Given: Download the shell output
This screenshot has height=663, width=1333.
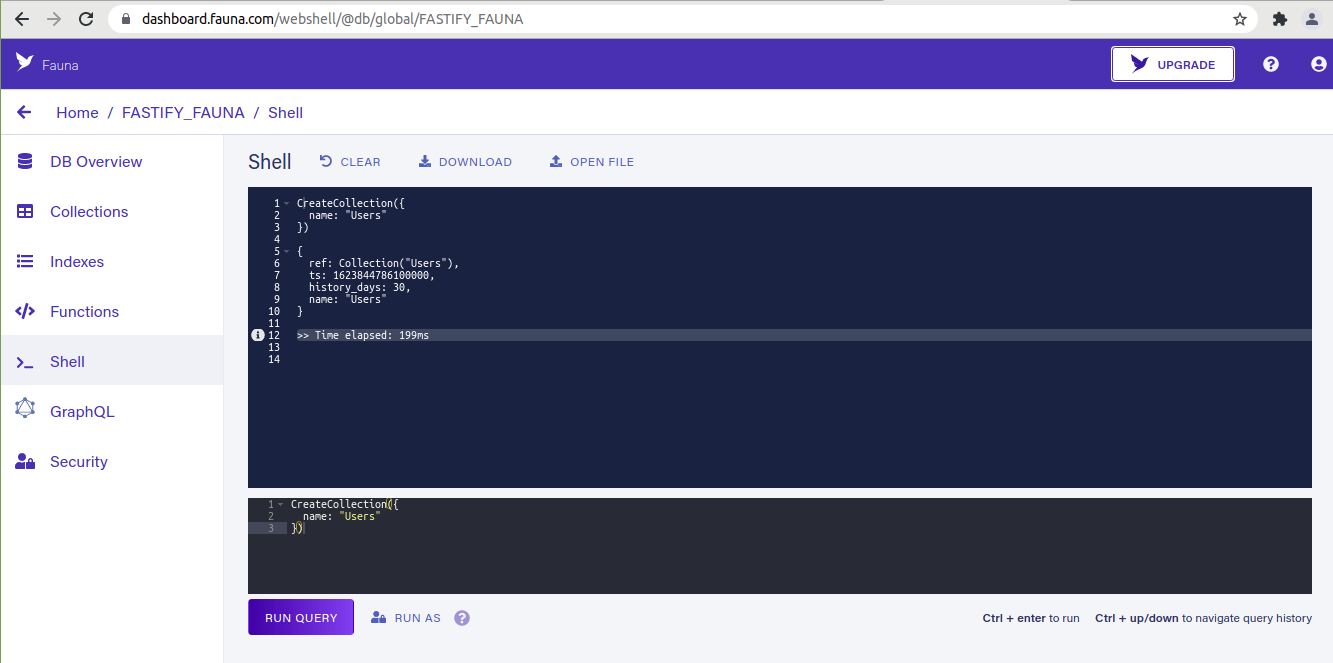Looking at the screenshot, I should (465, 161).
